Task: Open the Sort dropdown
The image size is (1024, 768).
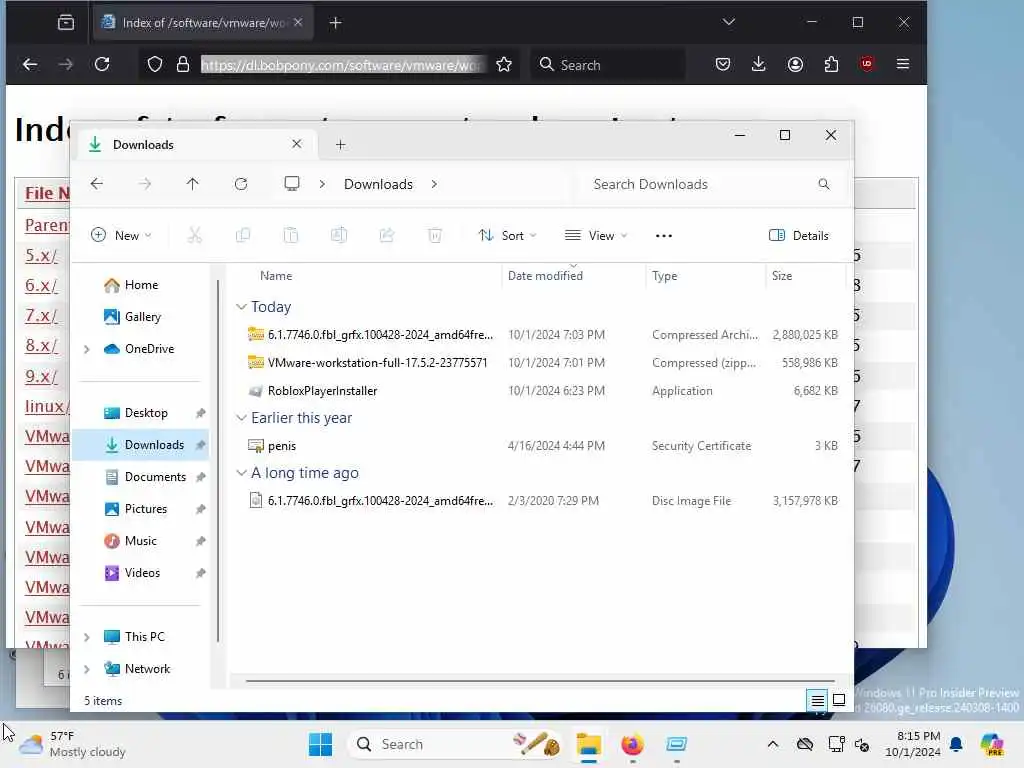Action: 507,236
